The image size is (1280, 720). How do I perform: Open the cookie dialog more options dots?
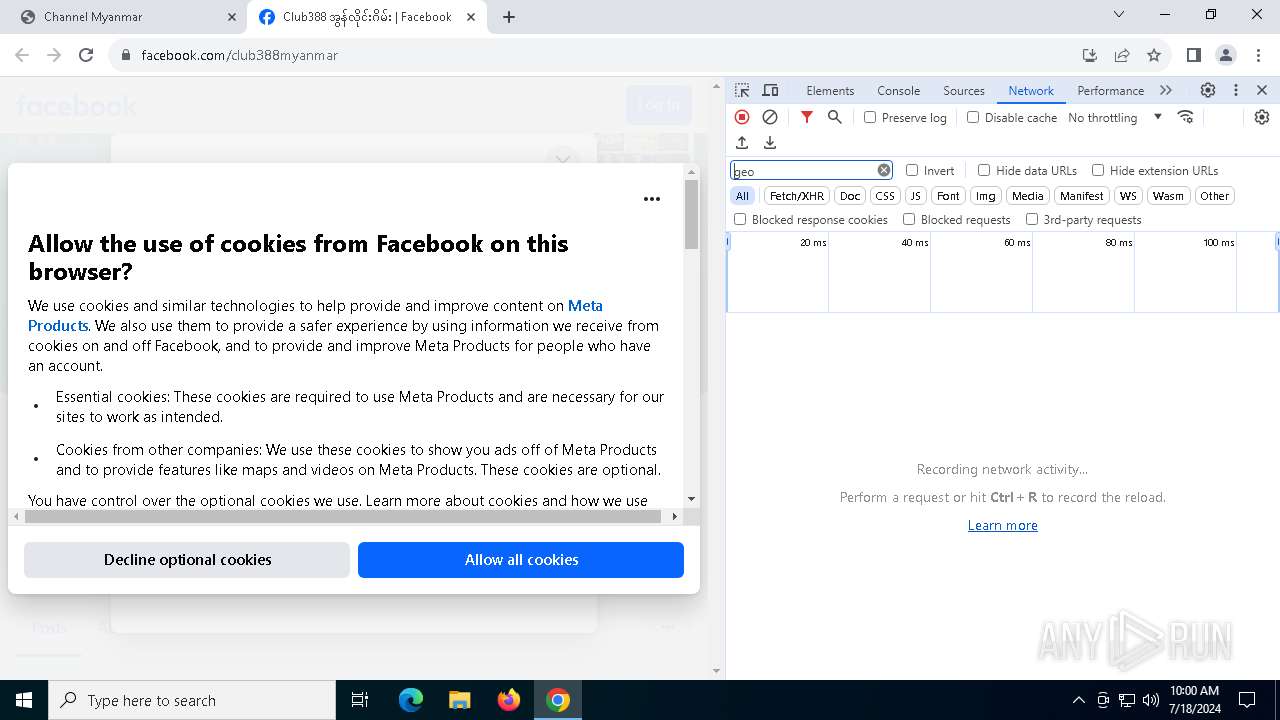pos(652,199)
